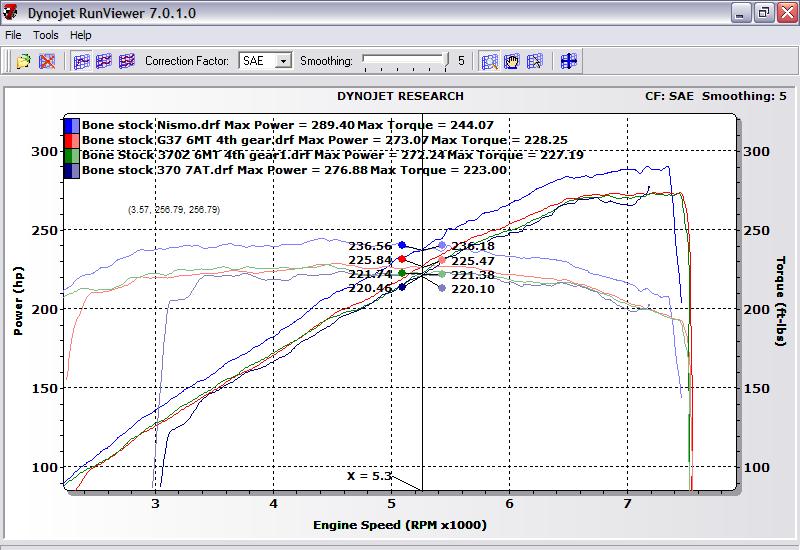Click the X = 5.3 cursor label
Screen dimensions: 800x550
369,476
